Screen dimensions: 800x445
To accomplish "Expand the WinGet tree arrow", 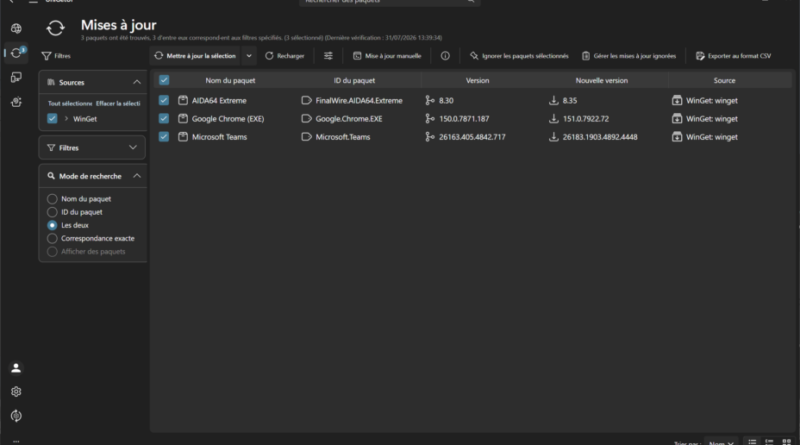I will (66, 118).
